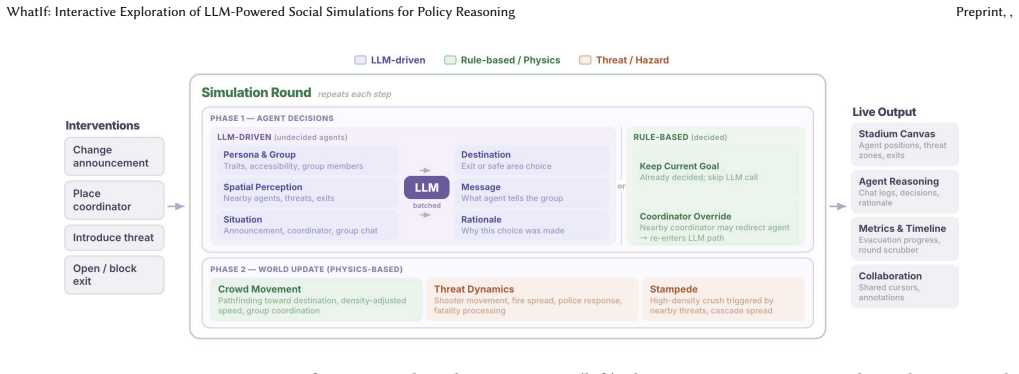Click the purple LLM block

click(426, 188)
